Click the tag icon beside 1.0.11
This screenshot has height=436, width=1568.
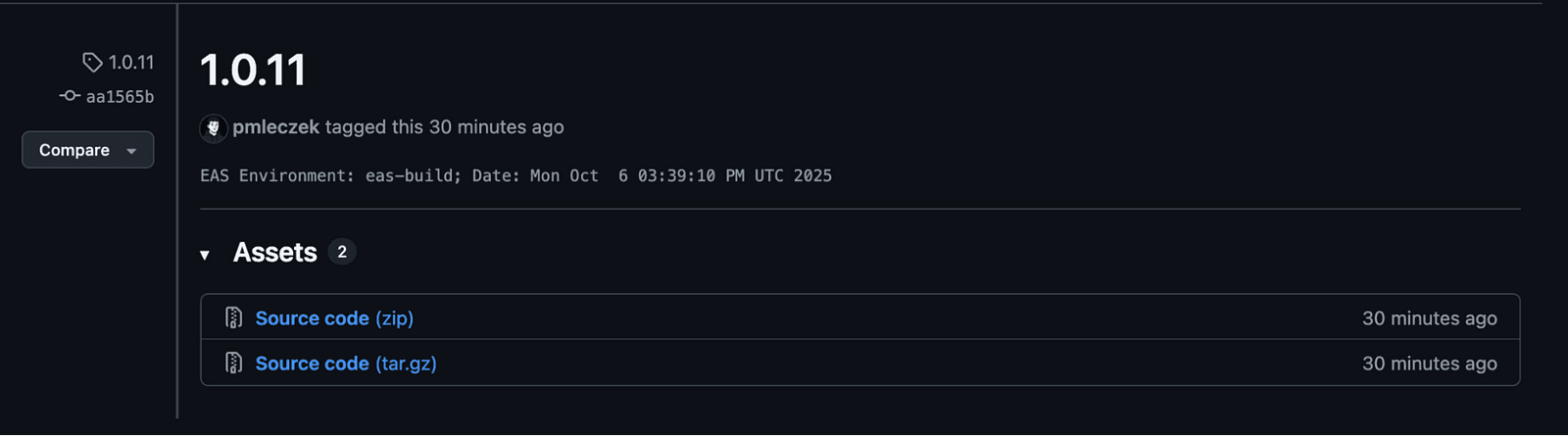(92, 63)
